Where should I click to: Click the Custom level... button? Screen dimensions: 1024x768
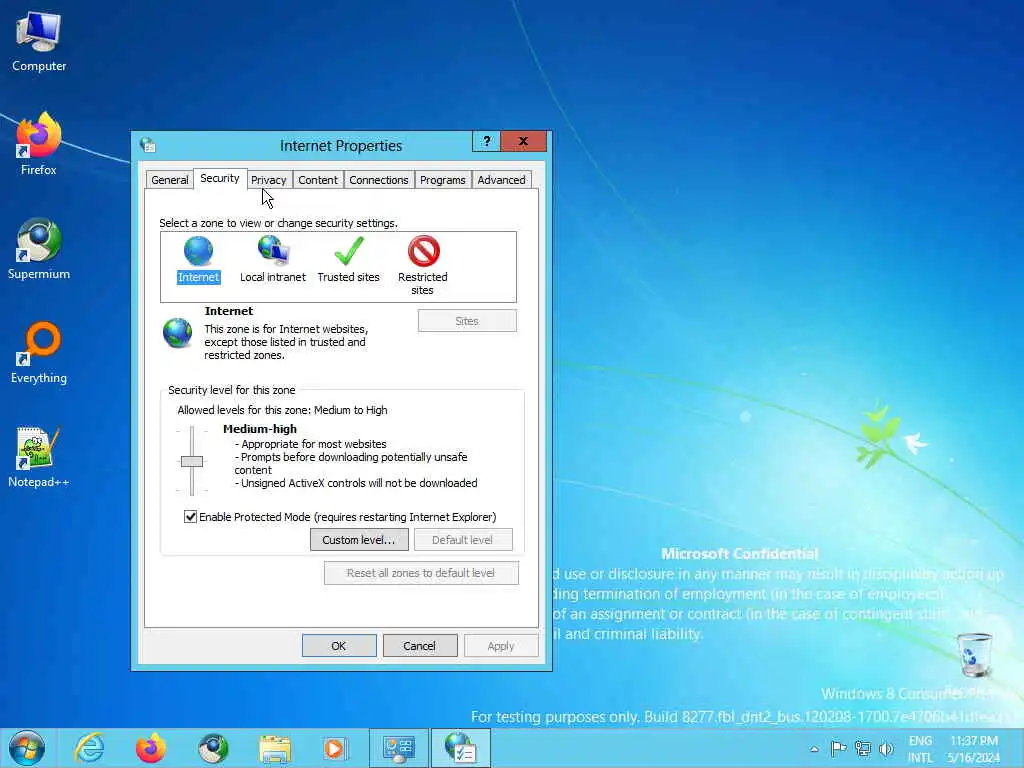click(x=359, y=540)
